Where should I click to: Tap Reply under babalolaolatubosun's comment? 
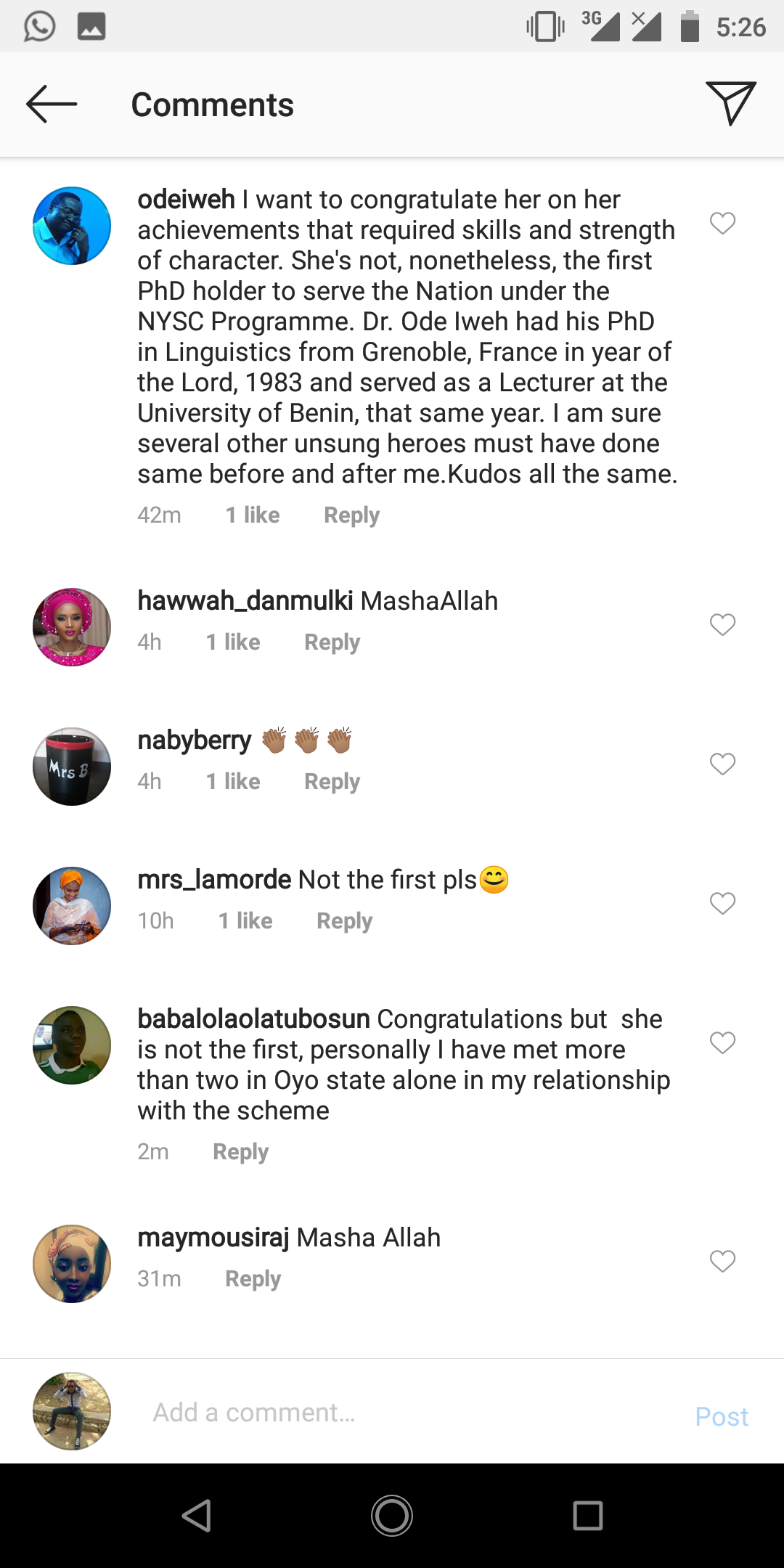[x=240, y=1152]
